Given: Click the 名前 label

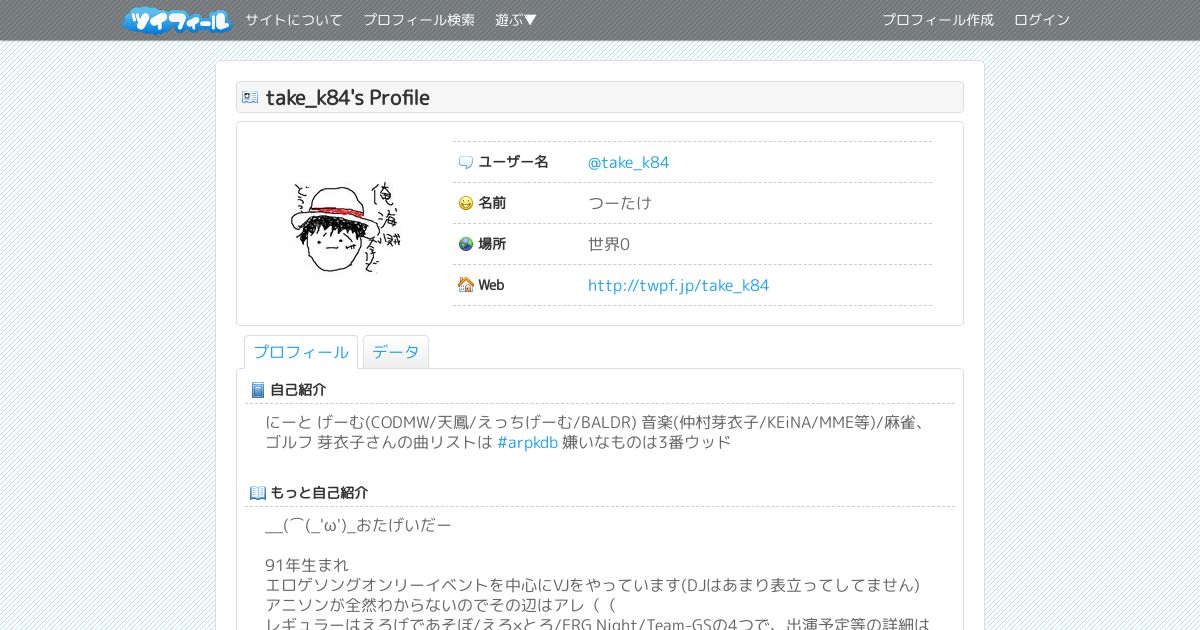Looking at the screenshot, I should (x=492, y=203).
